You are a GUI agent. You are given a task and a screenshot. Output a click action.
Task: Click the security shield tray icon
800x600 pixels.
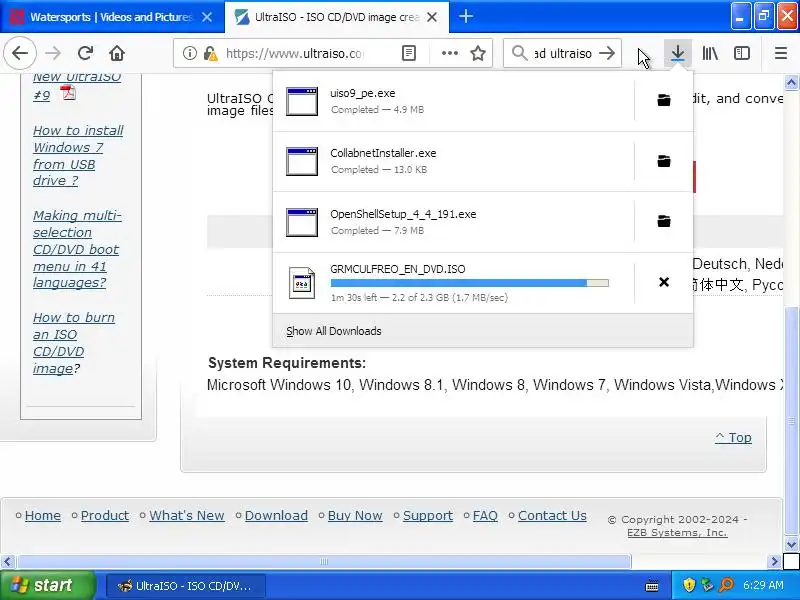[689, 585]
